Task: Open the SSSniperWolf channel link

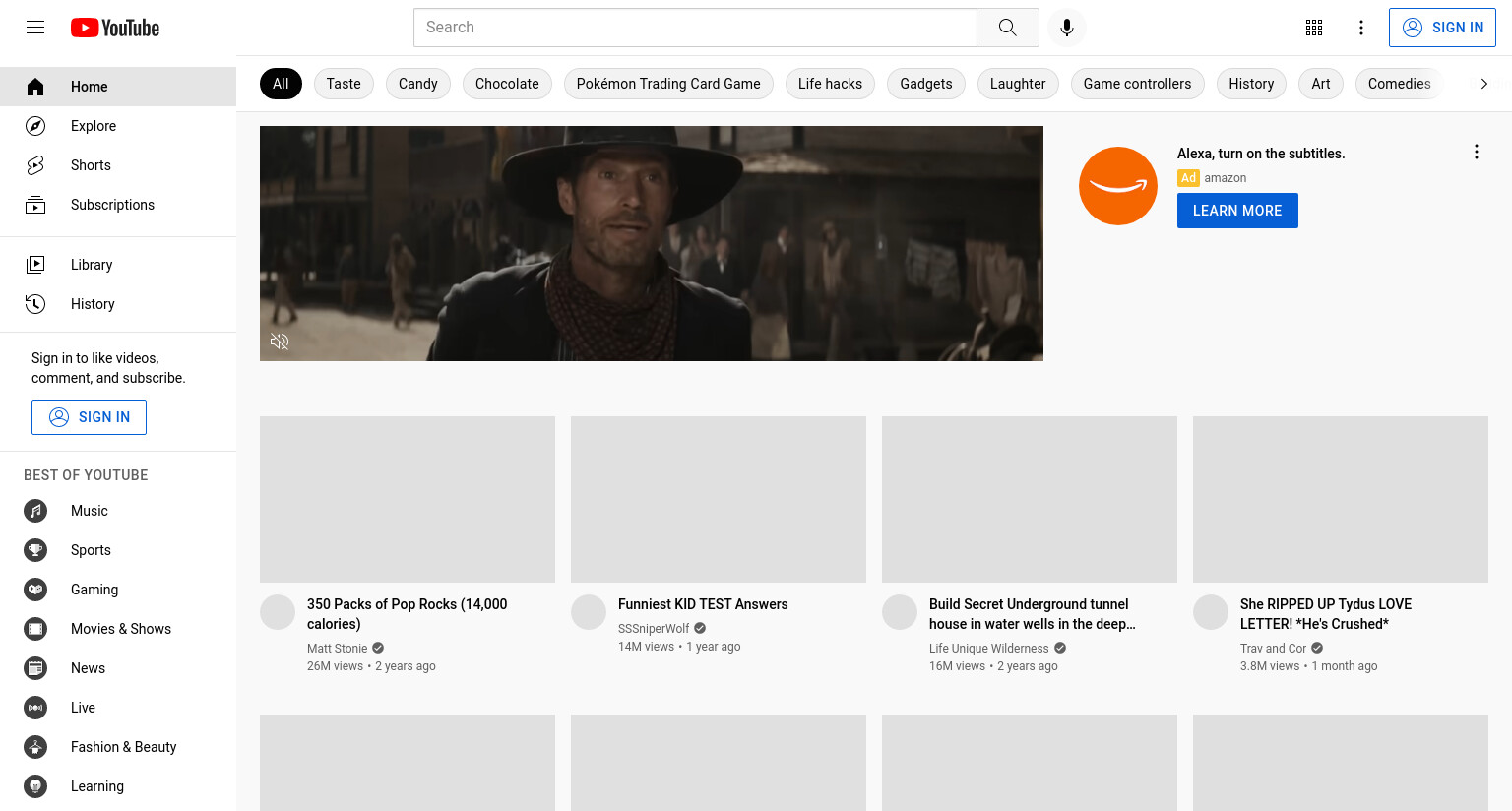Action: (x=654, y=629)
